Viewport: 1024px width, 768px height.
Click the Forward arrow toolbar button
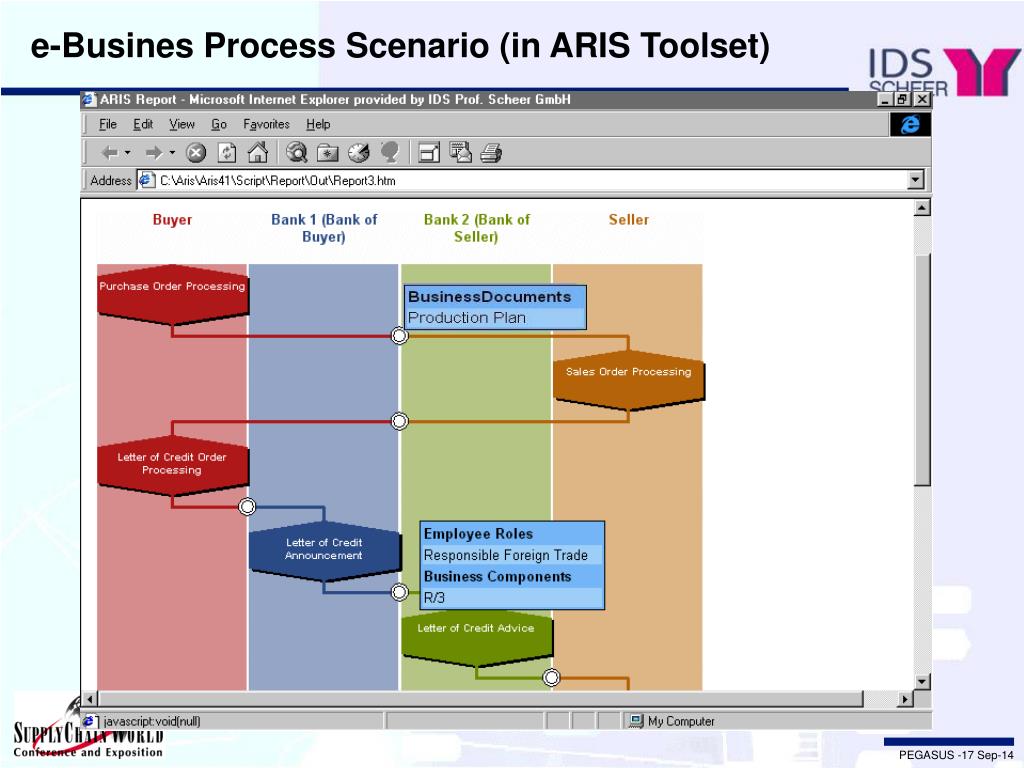pos(153,153)
